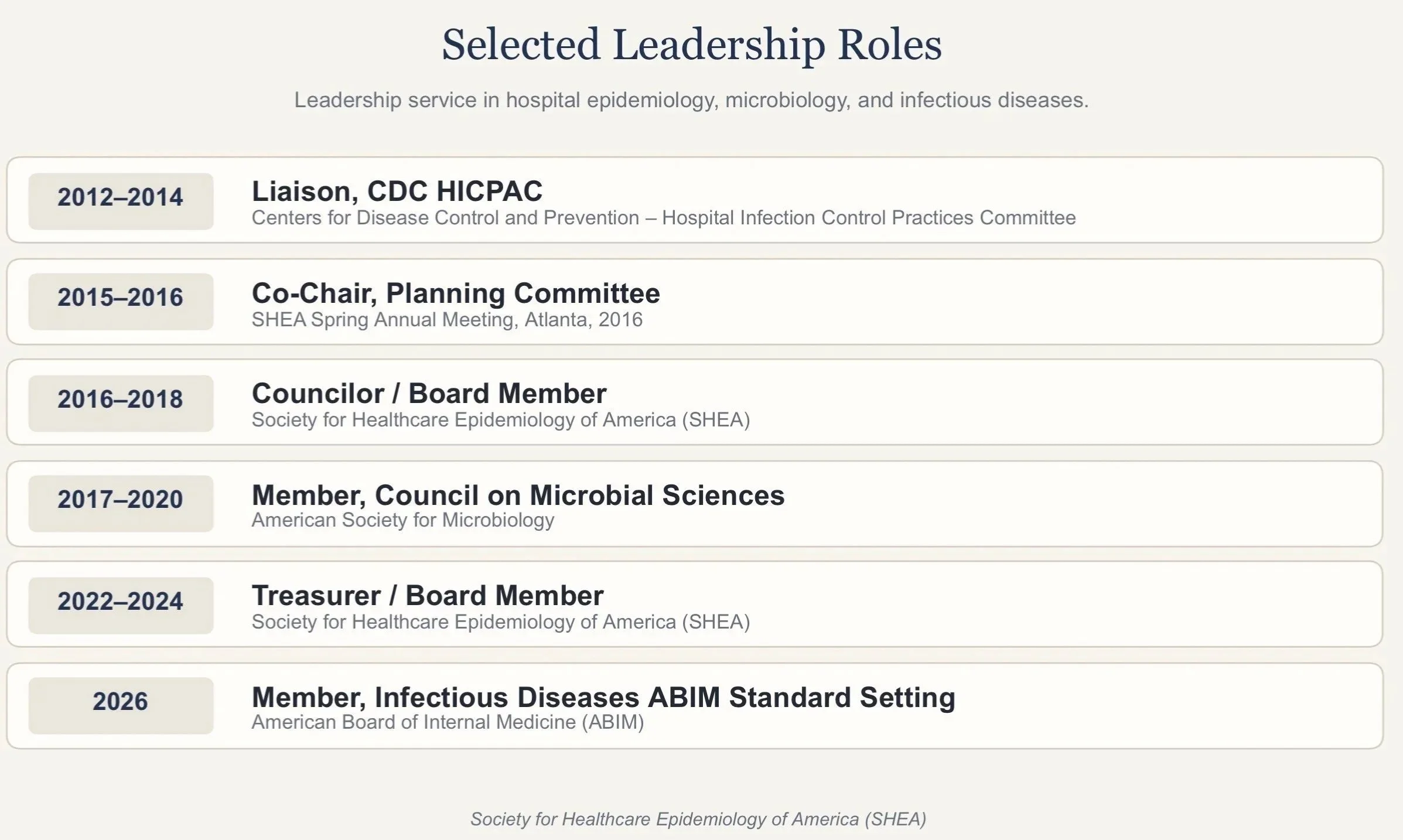This screenshot has height=840, width=1403.
Task: Open "Member, Council on Microbial Sciences" entry
Action: coord(517,495)
